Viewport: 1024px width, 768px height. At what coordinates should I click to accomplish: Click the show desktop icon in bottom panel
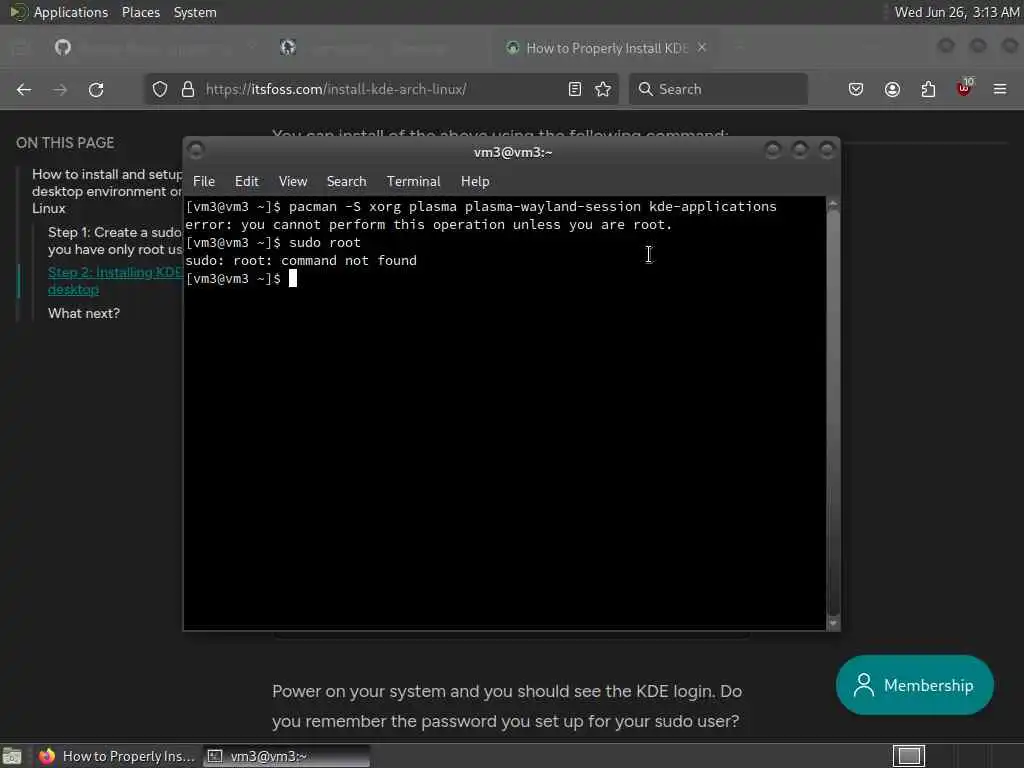(12, 756)
